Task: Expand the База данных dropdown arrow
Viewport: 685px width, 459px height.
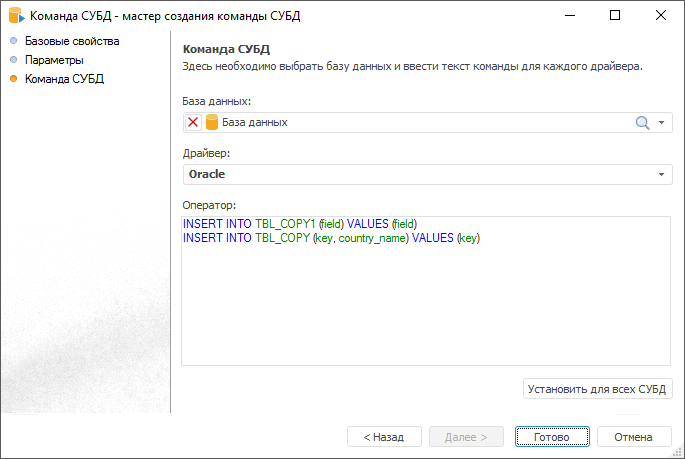Action: [662, 122]
